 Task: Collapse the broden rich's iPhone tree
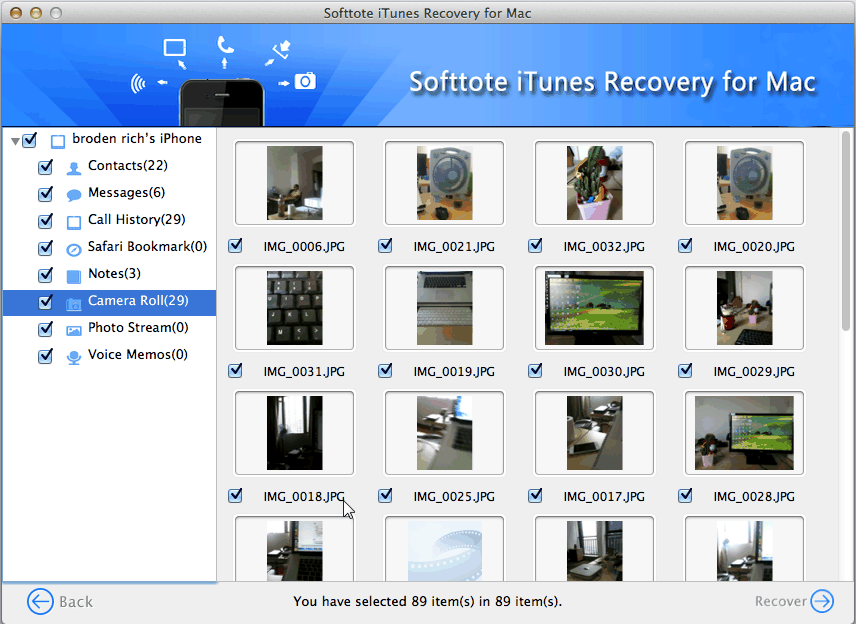click(x=15, y=141)
